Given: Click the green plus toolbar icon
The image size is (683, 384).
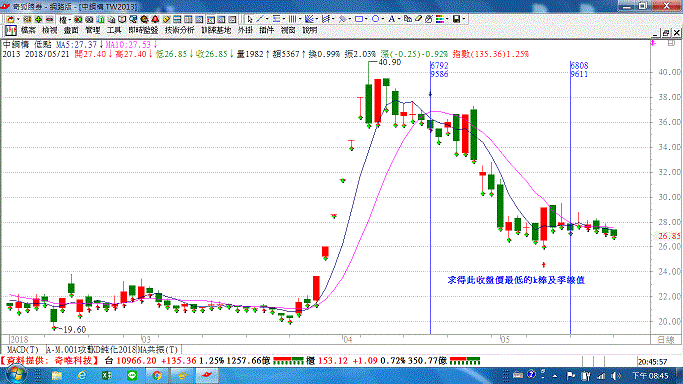Looking at the screenshot, I should [x=38, y=19].
